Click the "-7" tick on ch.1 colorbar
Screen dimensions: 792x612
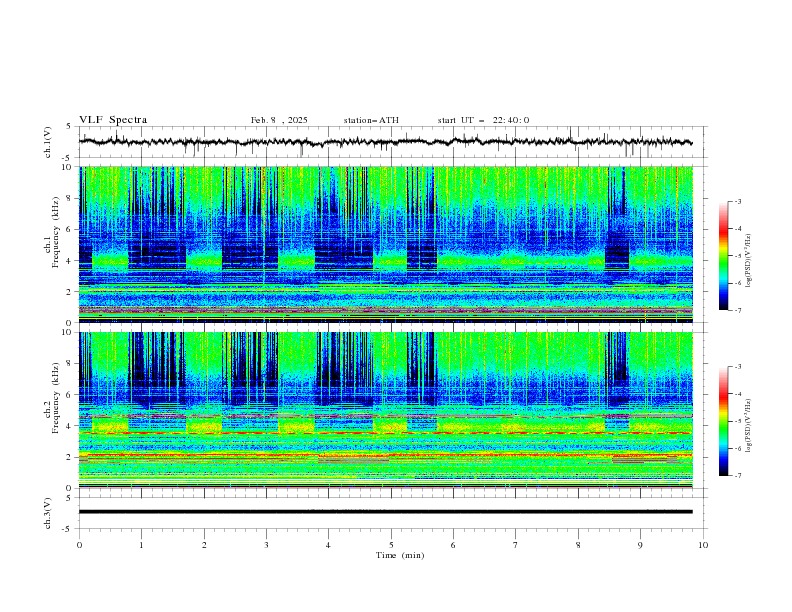737,311
